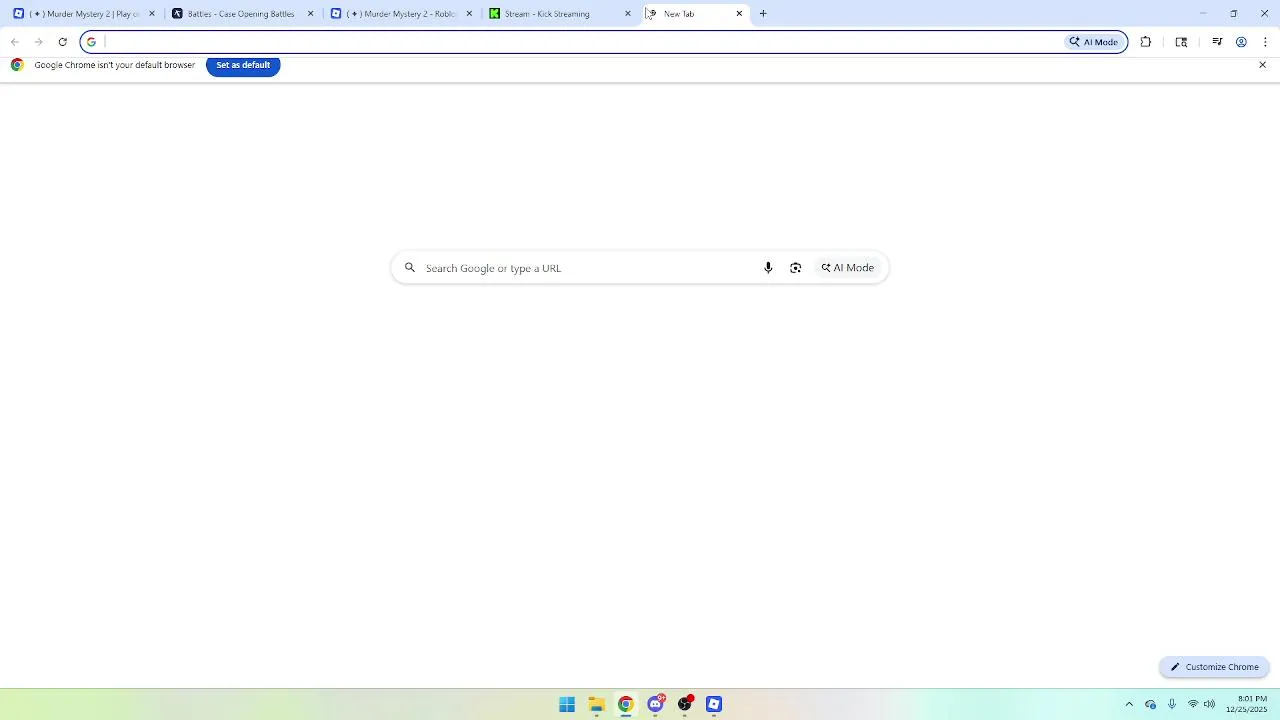Click the Search Google or type a URL box
The width and height of the screenshot is (1280, 720).
(640, 268)
